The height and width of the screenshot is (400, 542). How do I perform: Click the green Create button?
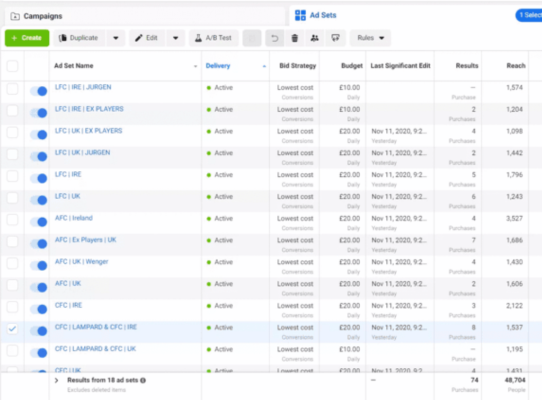[x=27, y=38]
